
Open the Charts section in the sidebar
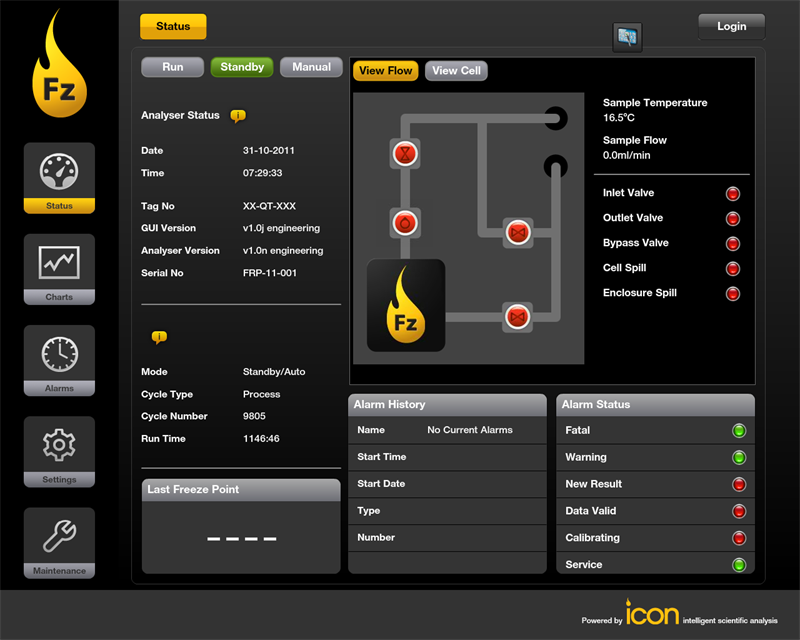(x=59, y=264)
